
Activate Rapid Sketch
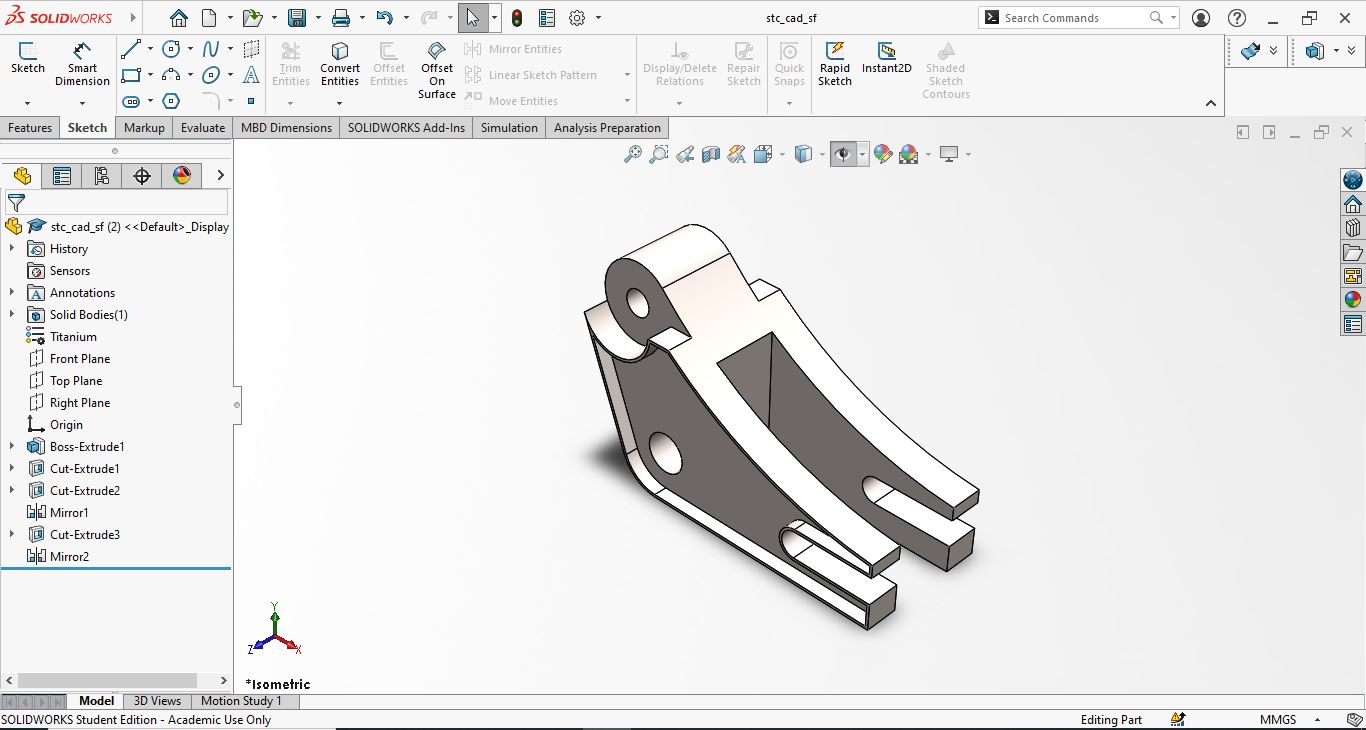tap(835, 65)
